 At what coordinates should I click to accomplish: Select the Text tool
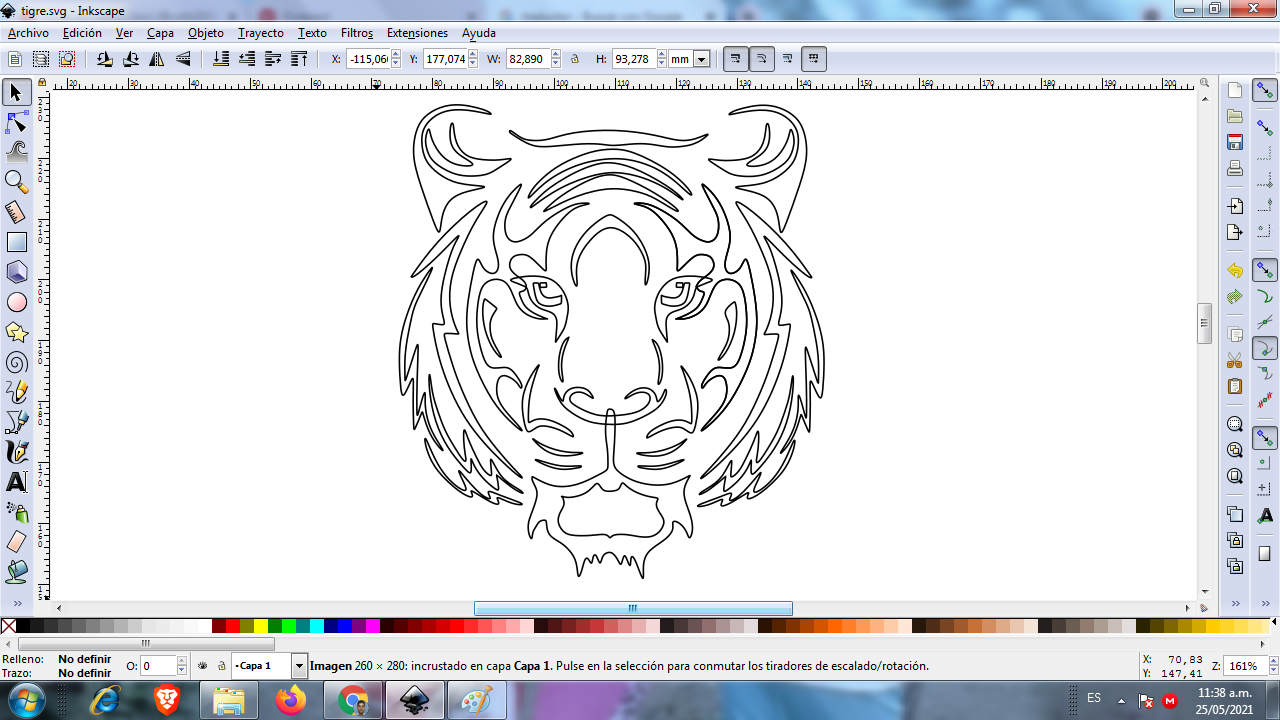point(16,481)
